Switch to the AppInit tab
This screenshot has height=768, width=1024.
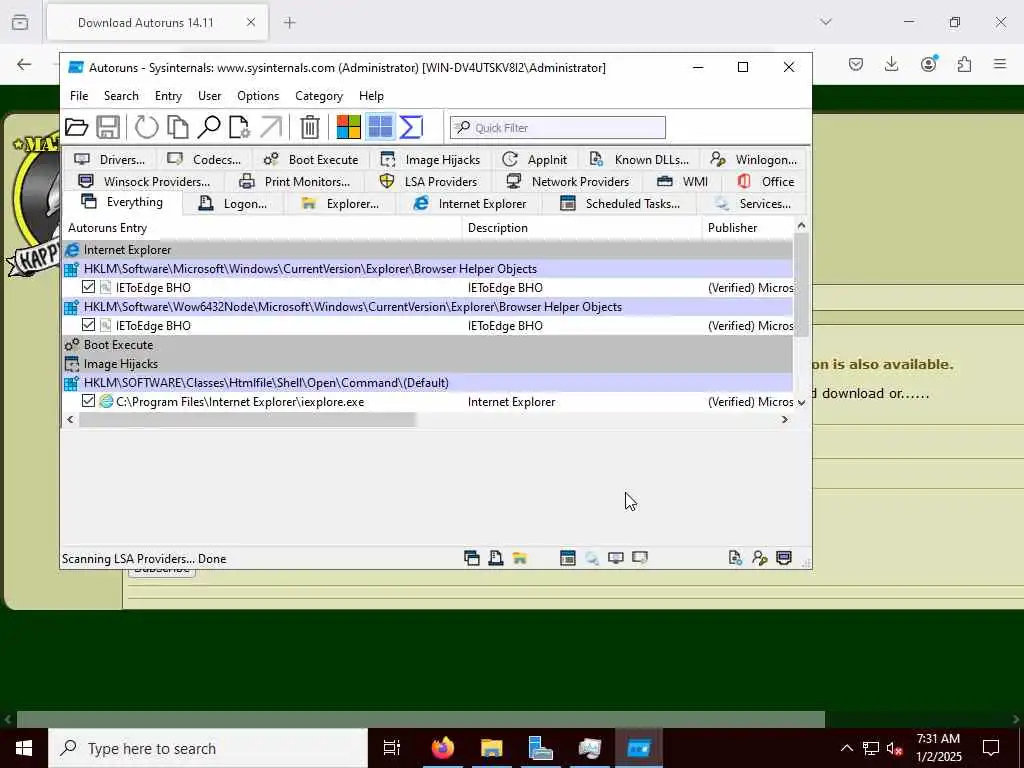pos(535,159)
